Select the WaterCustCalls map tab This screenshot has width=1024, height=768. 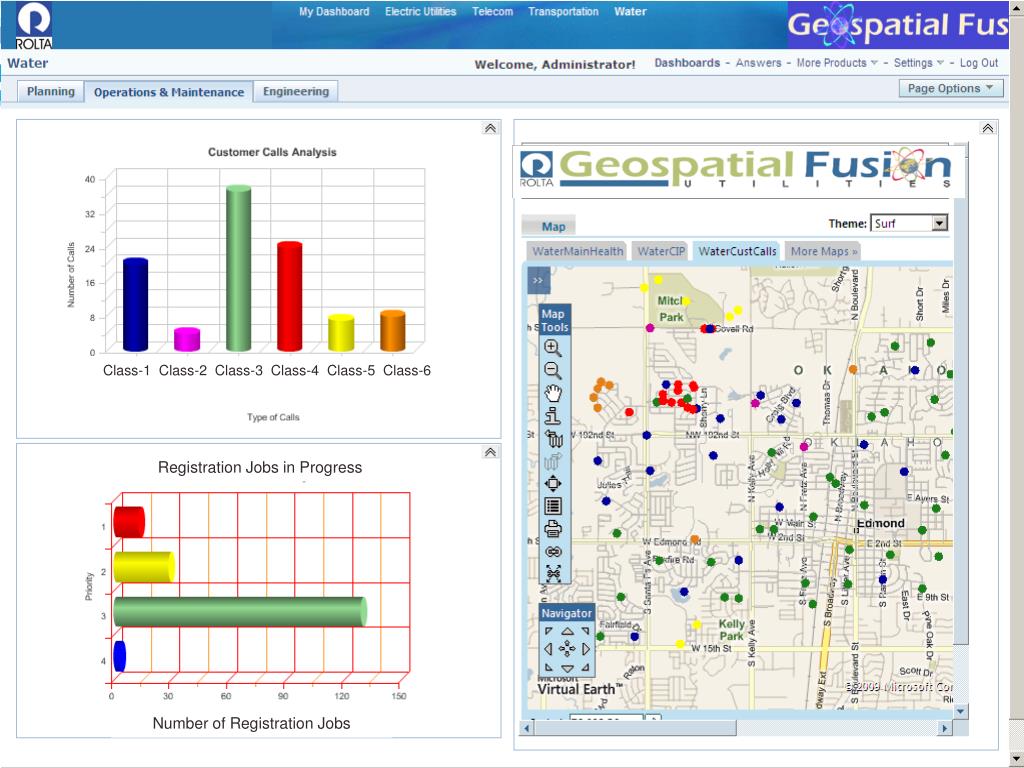tap(737, 251)
